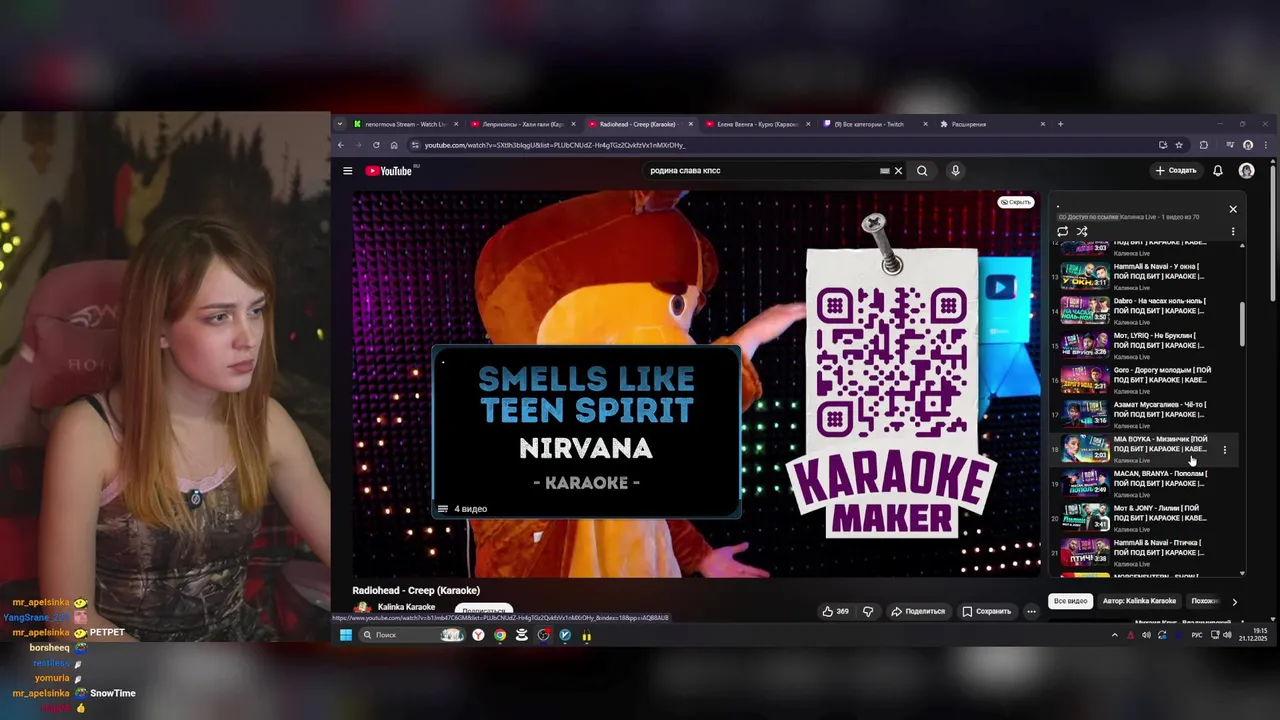Select the Автор: Kalinka Karaoke chip
This screenshot has width=1280, height=720.
click(x=1139, y=601)
